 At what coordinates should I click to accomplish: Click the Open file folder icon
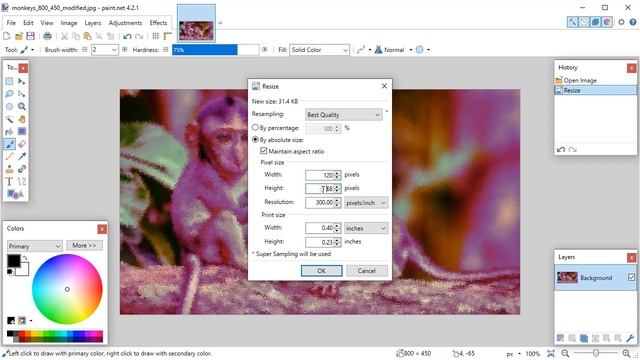tap(19, 36)
